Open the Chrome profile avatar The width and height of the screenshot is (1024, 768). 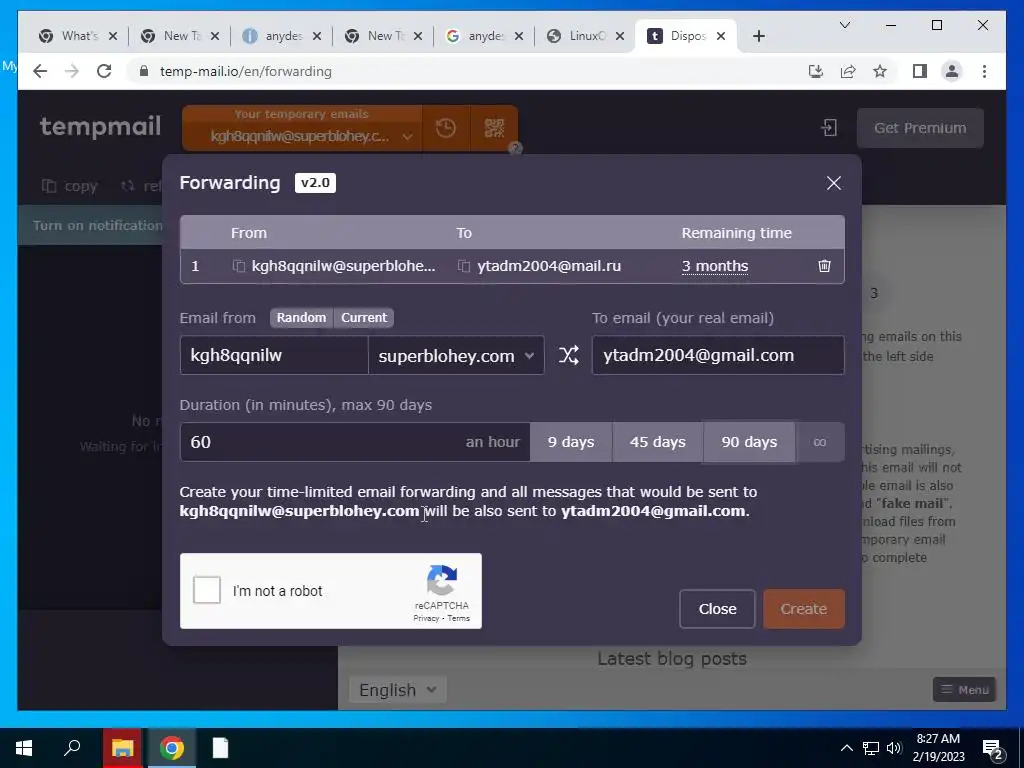tap(952, 71)
